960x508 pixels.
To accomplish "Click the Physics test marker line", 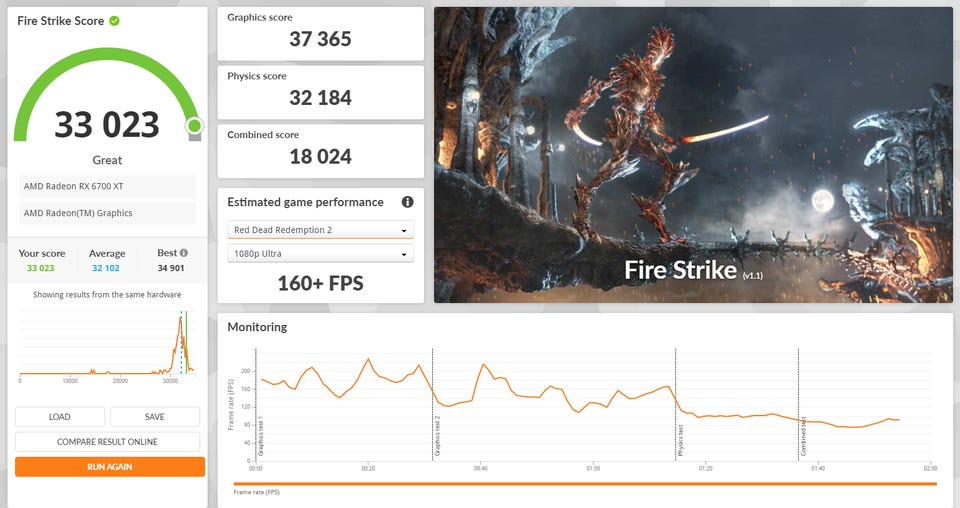I will [675, 404].
